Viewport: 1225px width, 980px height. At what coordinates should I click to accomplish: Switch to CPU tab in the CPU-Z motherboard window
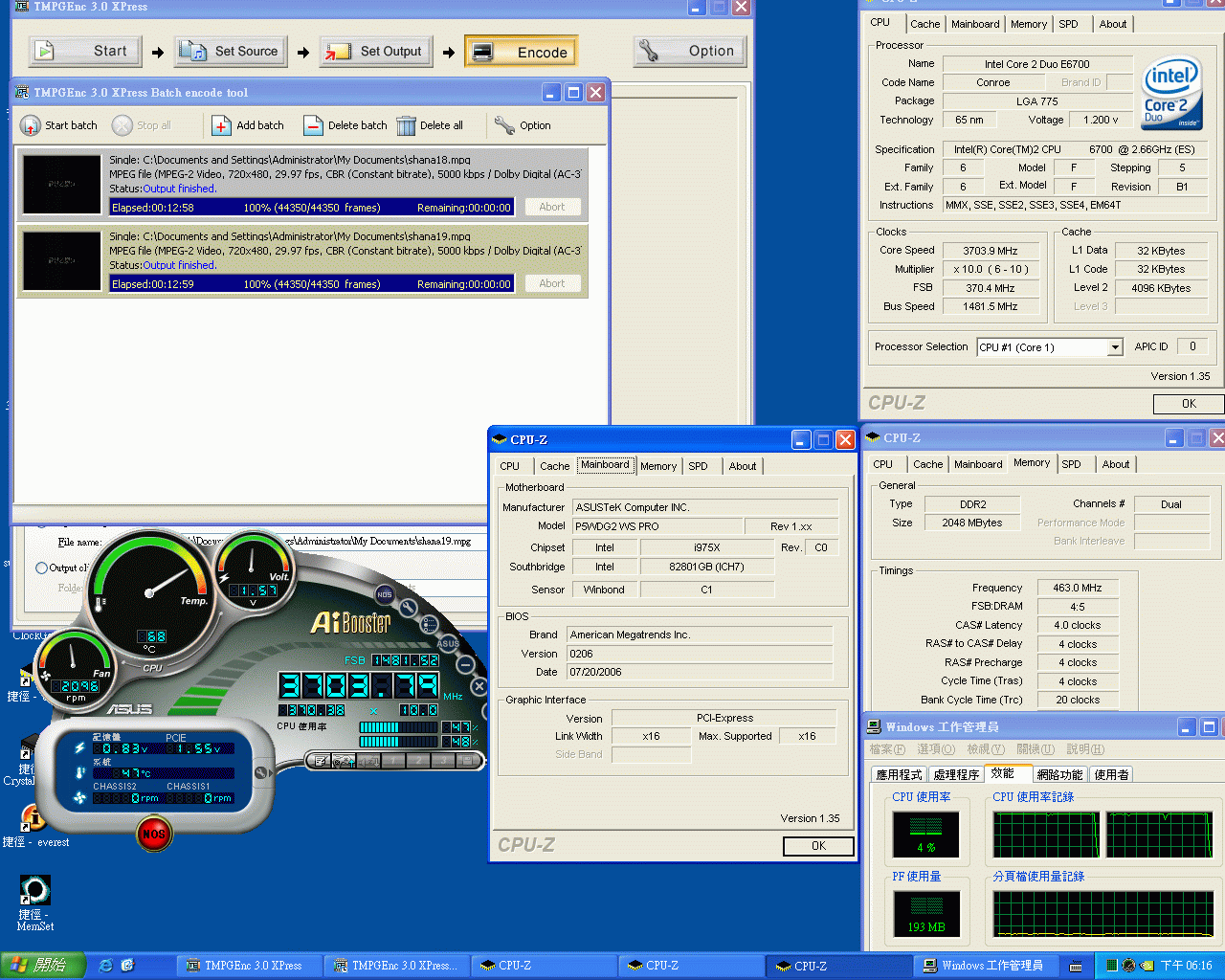click(509, 466)
